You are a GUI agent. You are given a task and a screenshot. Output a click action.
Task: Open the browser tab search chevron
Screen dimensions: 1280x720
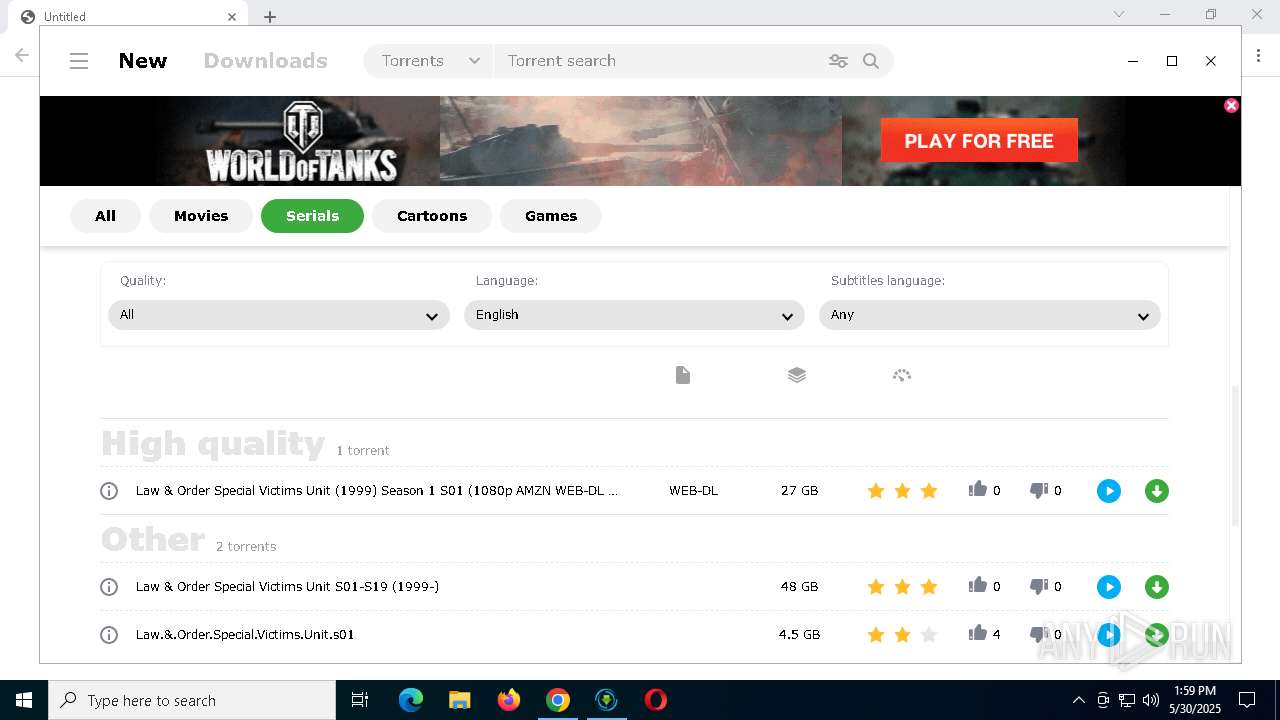(1119, 14)
